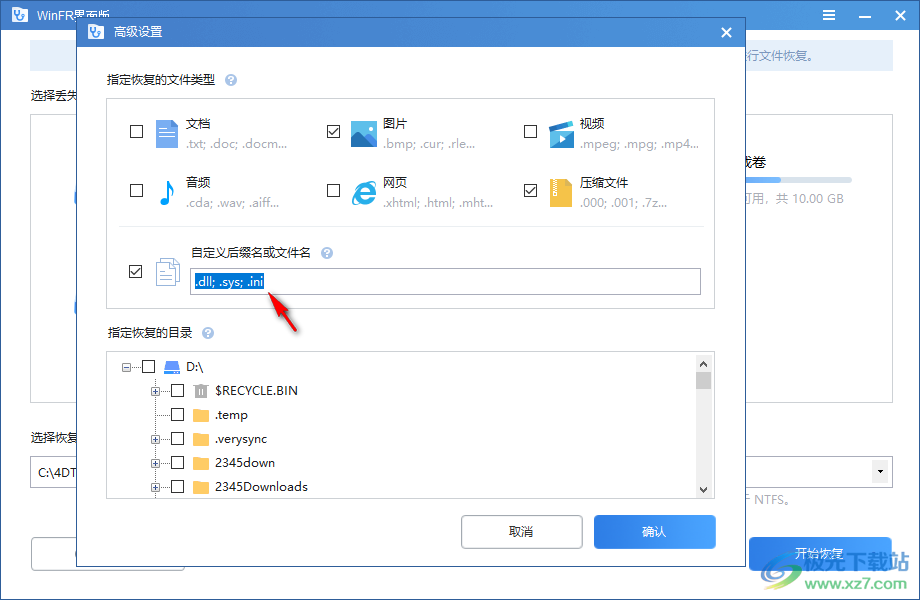This screenshot has height=600, width=920.
Task: Click the 确认 confirm button
Action: point(654,531)
